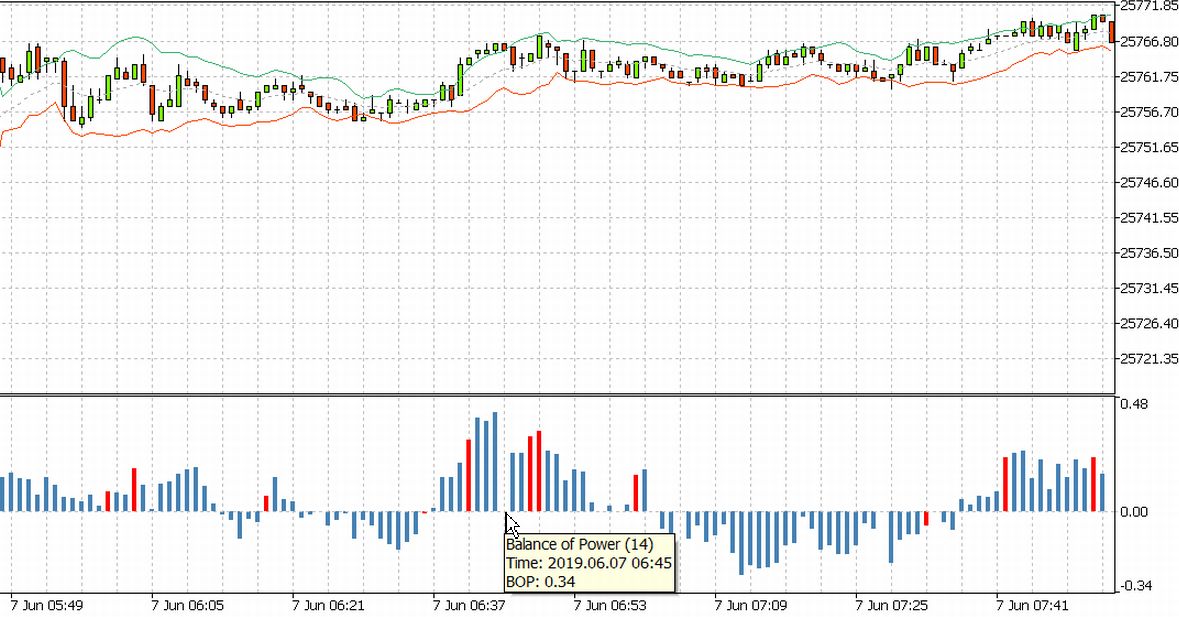Click the BOP: 0.34 tooltip value

(541, 581)
